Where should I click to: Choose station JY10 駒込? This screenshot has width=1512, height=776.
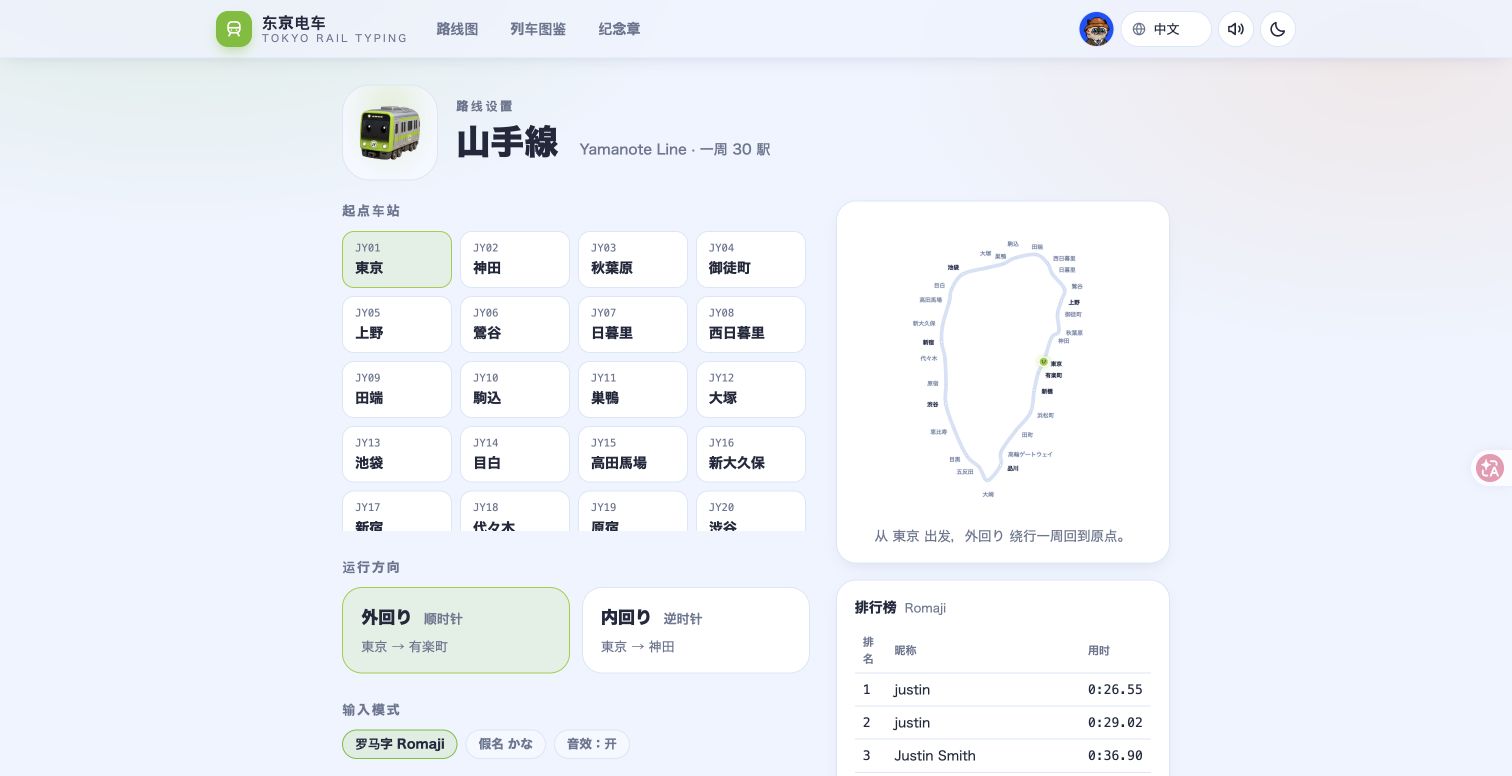[x=515, y=390]
